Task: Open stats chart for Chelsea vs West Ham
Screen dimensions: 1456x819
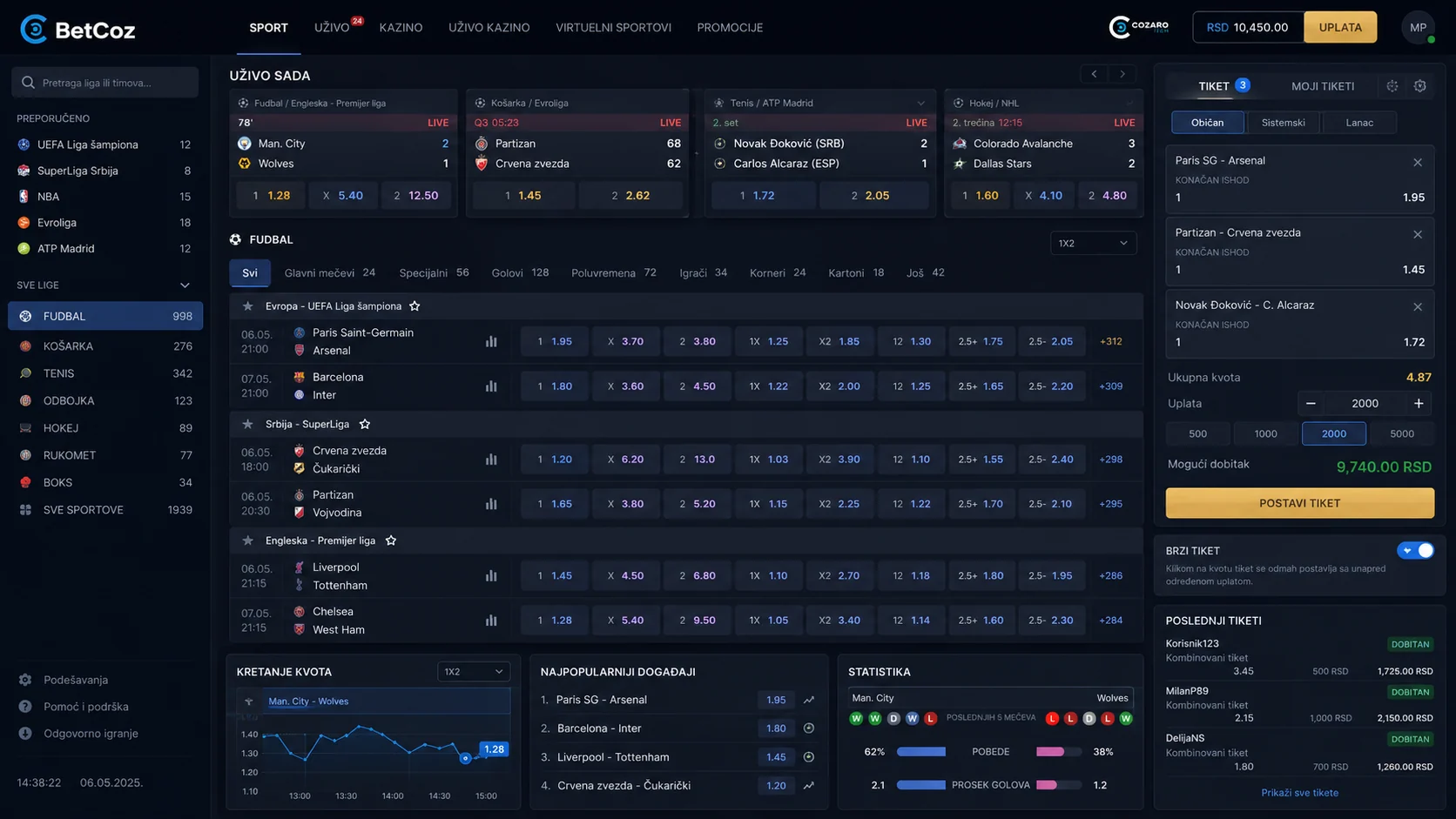Action: point(491,620)
